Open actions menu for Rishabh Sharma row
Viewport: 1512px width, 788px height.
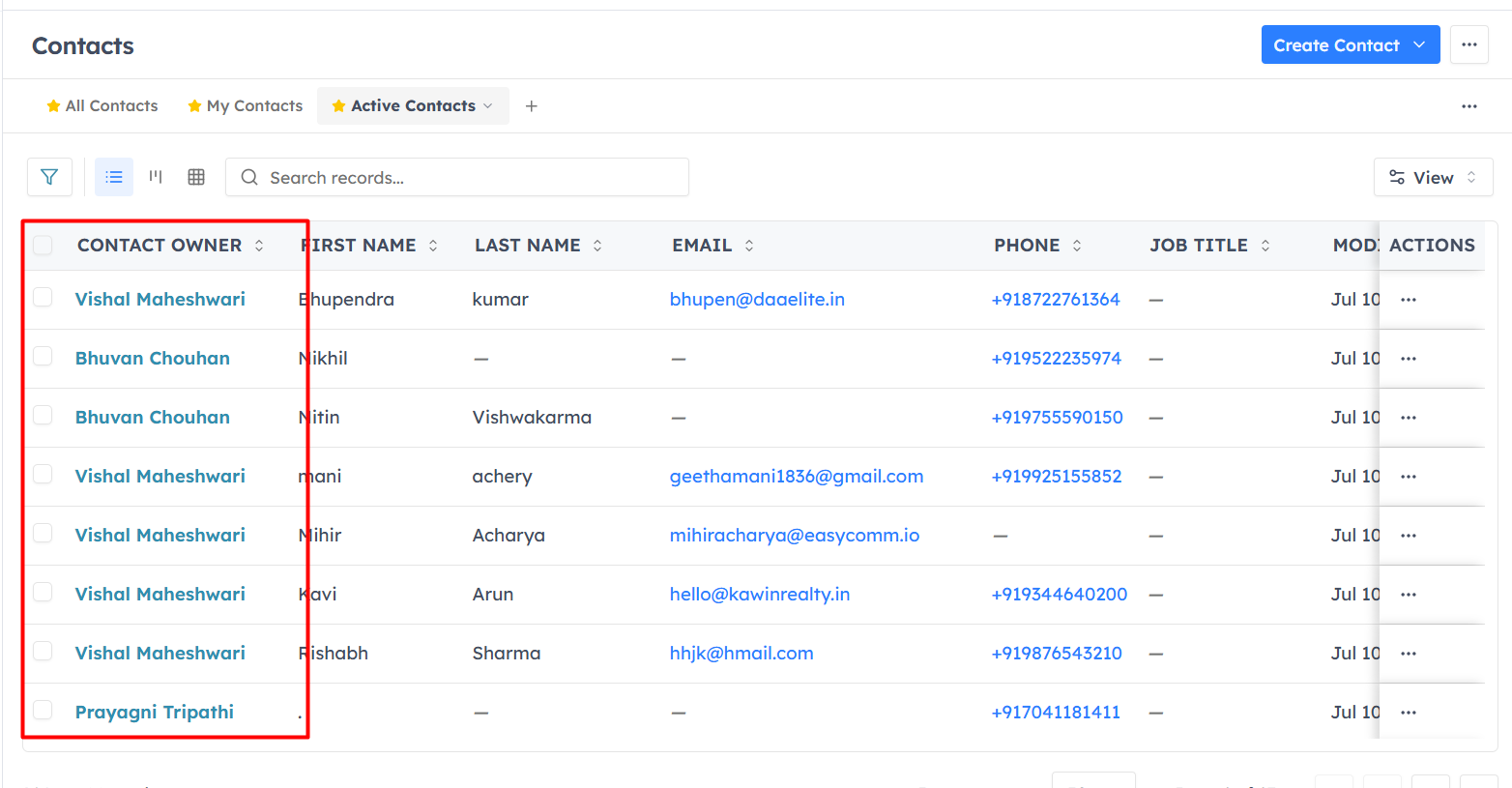pyautogui.click(x=1408, y=654)
